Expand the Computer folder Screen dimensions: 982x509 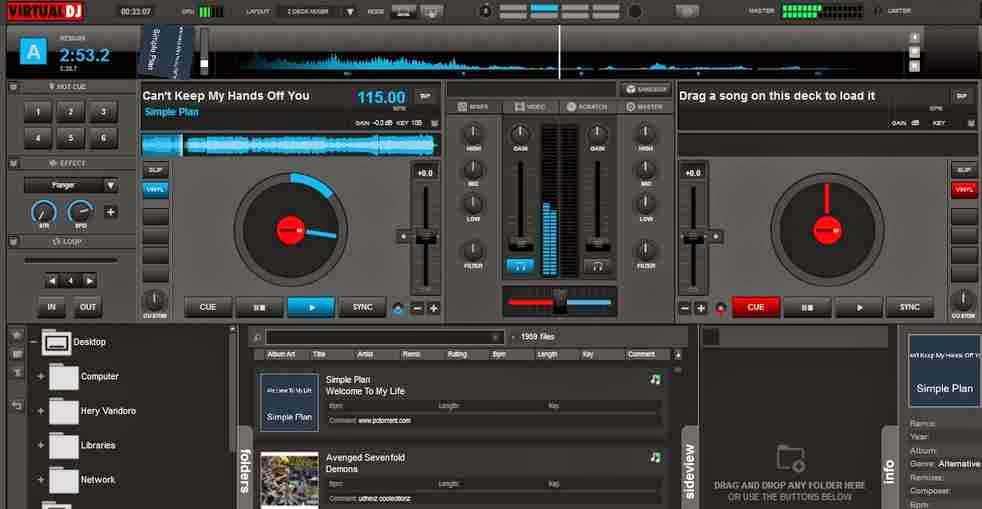(x=41, y=377)
